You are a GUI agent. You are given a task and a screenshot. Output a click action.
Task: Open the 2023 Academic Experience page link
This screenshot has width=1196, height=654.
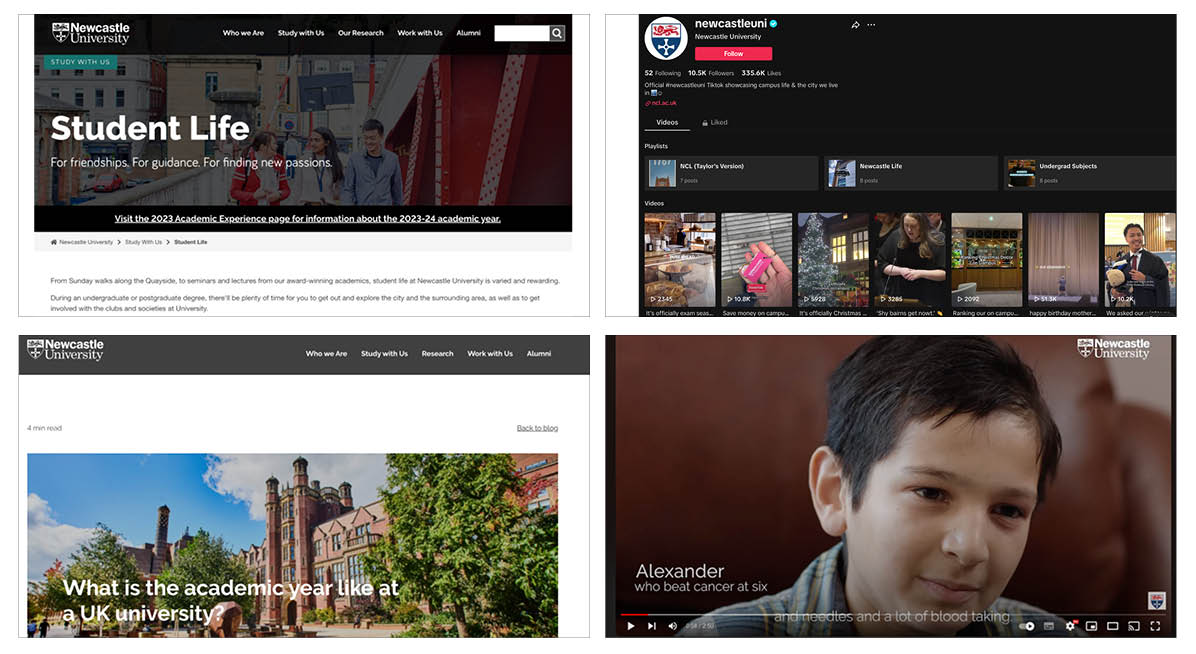click(307, 218)
